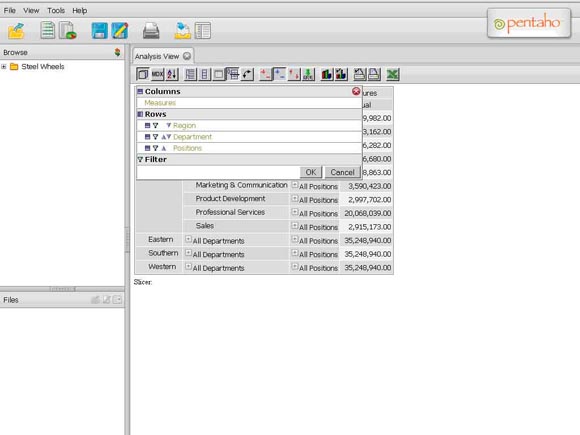Screen dimensions: 580x435
Task: Switch to the Analysis View tab
Action: click(x=157, y=56)
